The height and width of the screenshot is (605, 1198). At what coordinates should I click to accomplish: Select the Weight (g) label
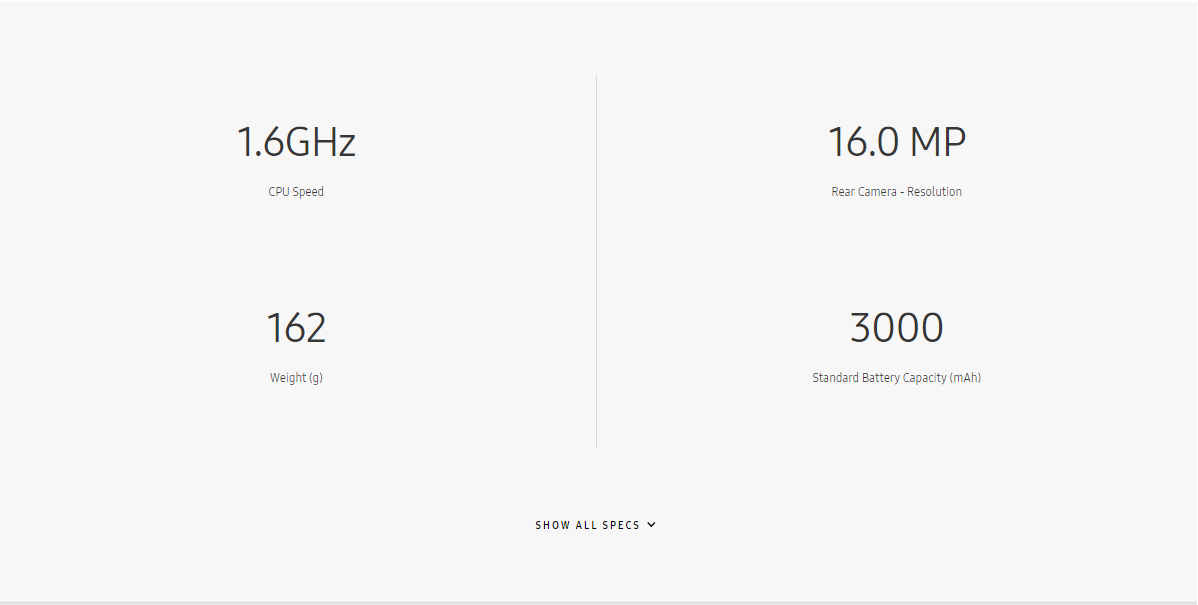[x=296, y=378]
